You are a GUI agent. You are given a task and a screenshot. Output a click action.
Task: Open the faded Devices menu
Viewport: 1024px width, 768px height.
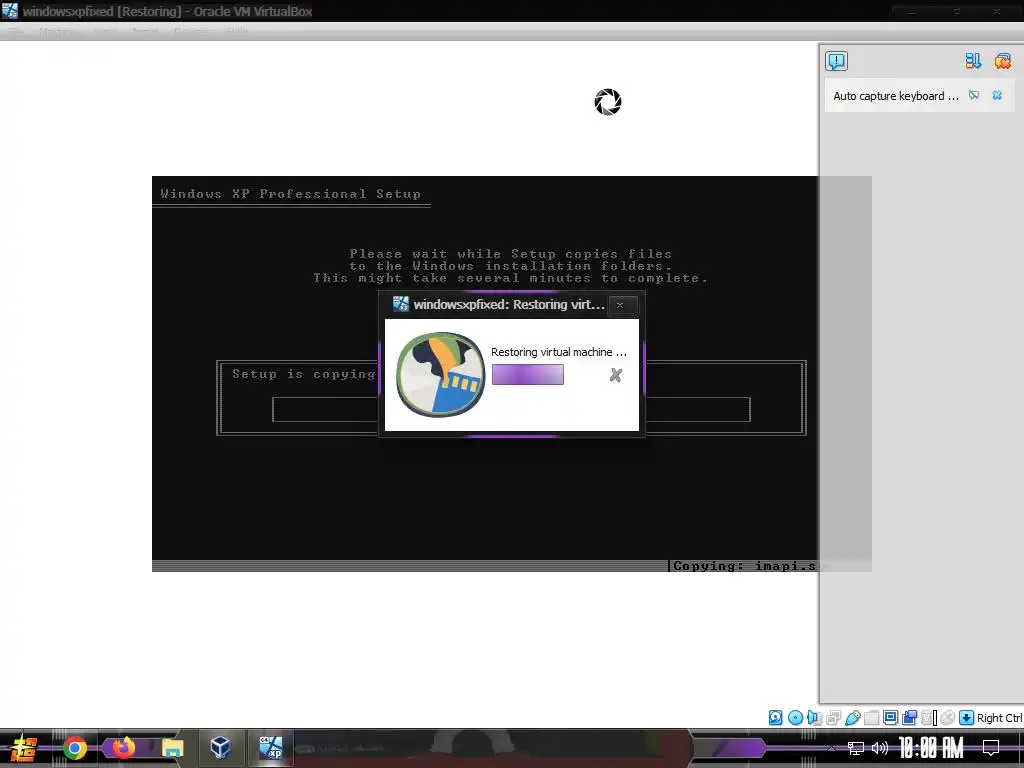click(x=191, y=31)
